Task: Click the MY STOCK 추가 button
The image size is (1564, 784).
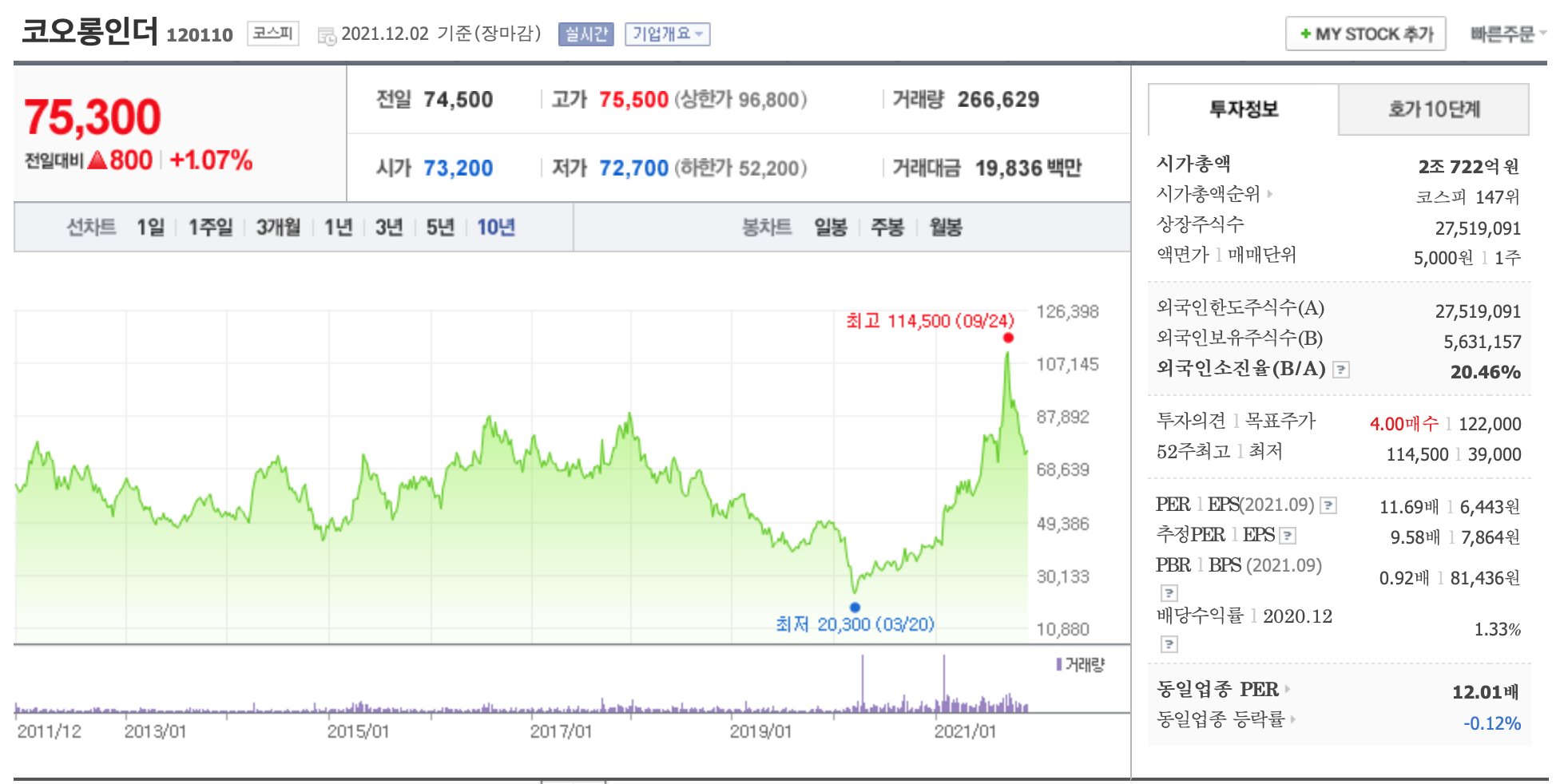Action: pyautogui.click(x=1366, y=34)
